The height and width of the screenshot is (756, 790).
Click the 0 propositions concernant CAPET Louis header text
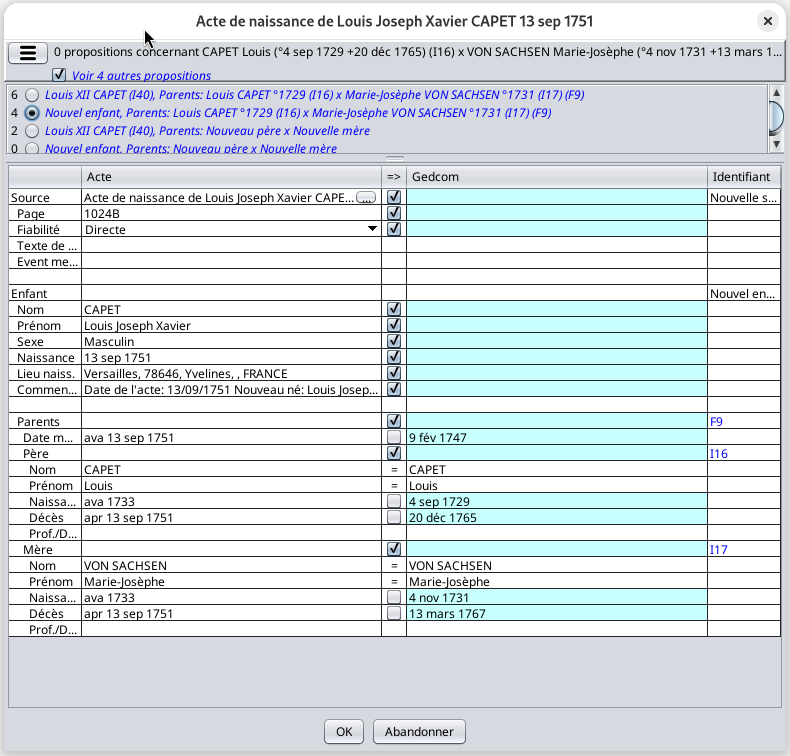click(x=418, y=52)
